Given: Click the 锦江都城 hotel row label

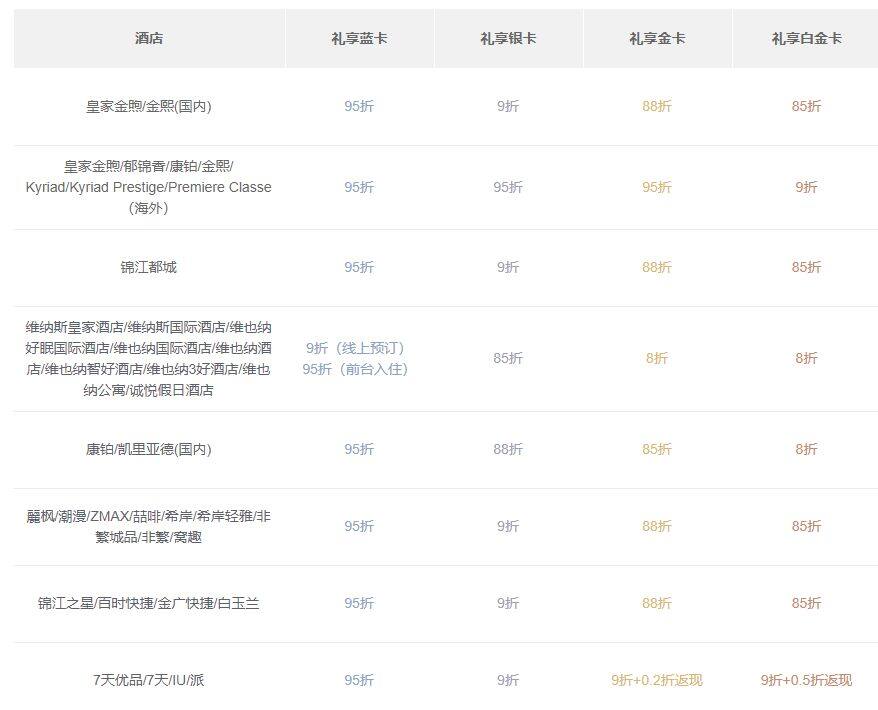Looking at the screenshot, I should [x=149, y=267].
